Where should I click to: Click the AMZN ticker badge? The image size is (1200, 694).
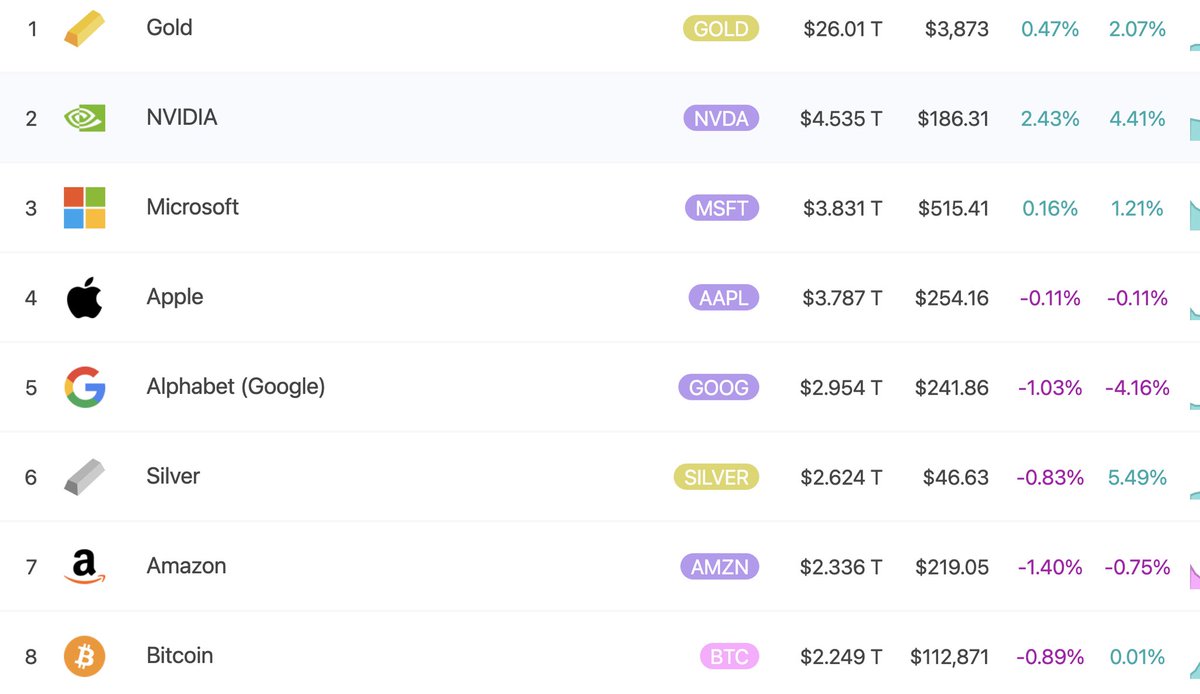[719, 567]
